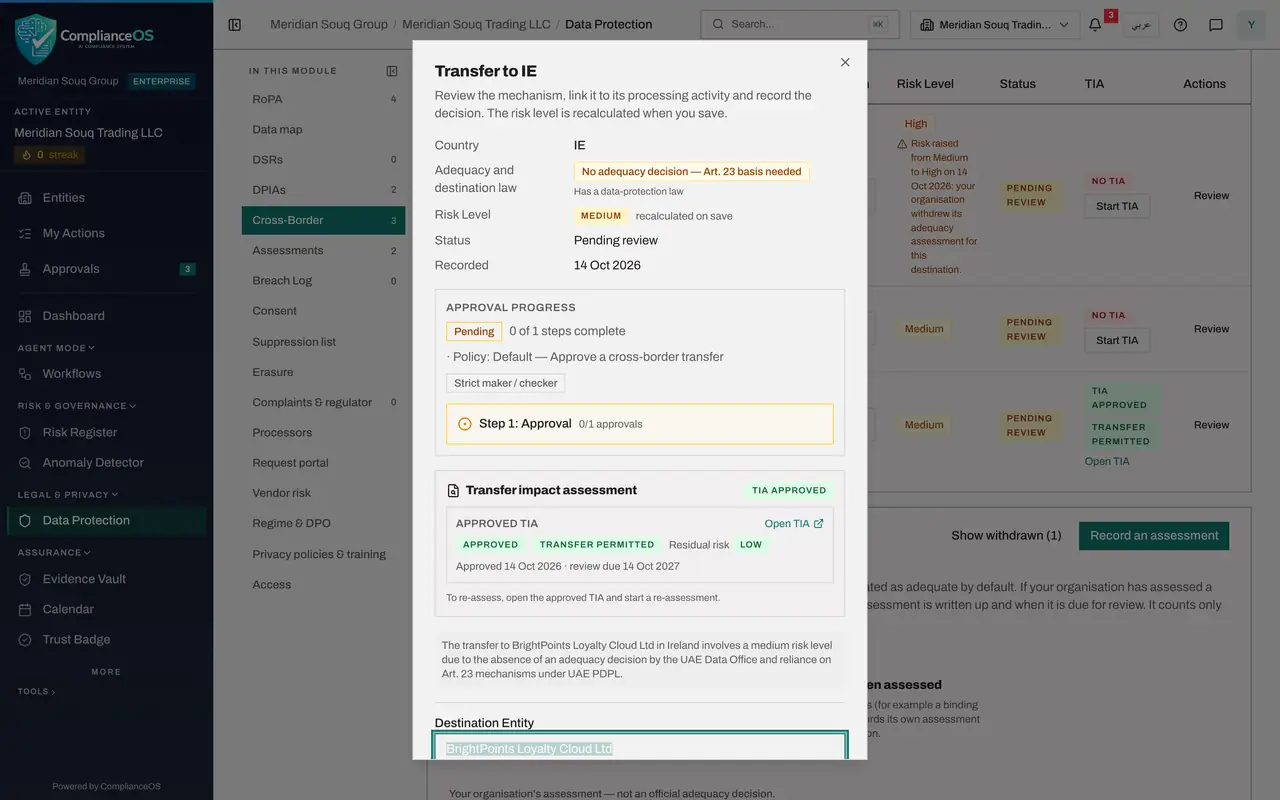This screenshot has width=1280, height=800.
Task: Switch the language to Arabic
Action: pos(1140,25)
